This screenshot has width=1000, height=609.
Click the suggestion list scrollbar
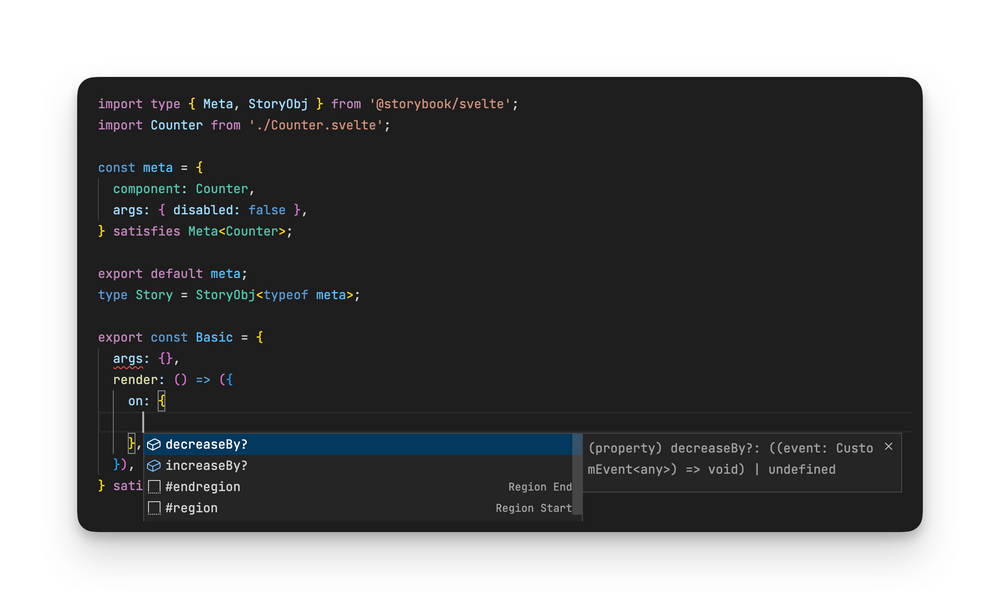(x=578, y=470)
